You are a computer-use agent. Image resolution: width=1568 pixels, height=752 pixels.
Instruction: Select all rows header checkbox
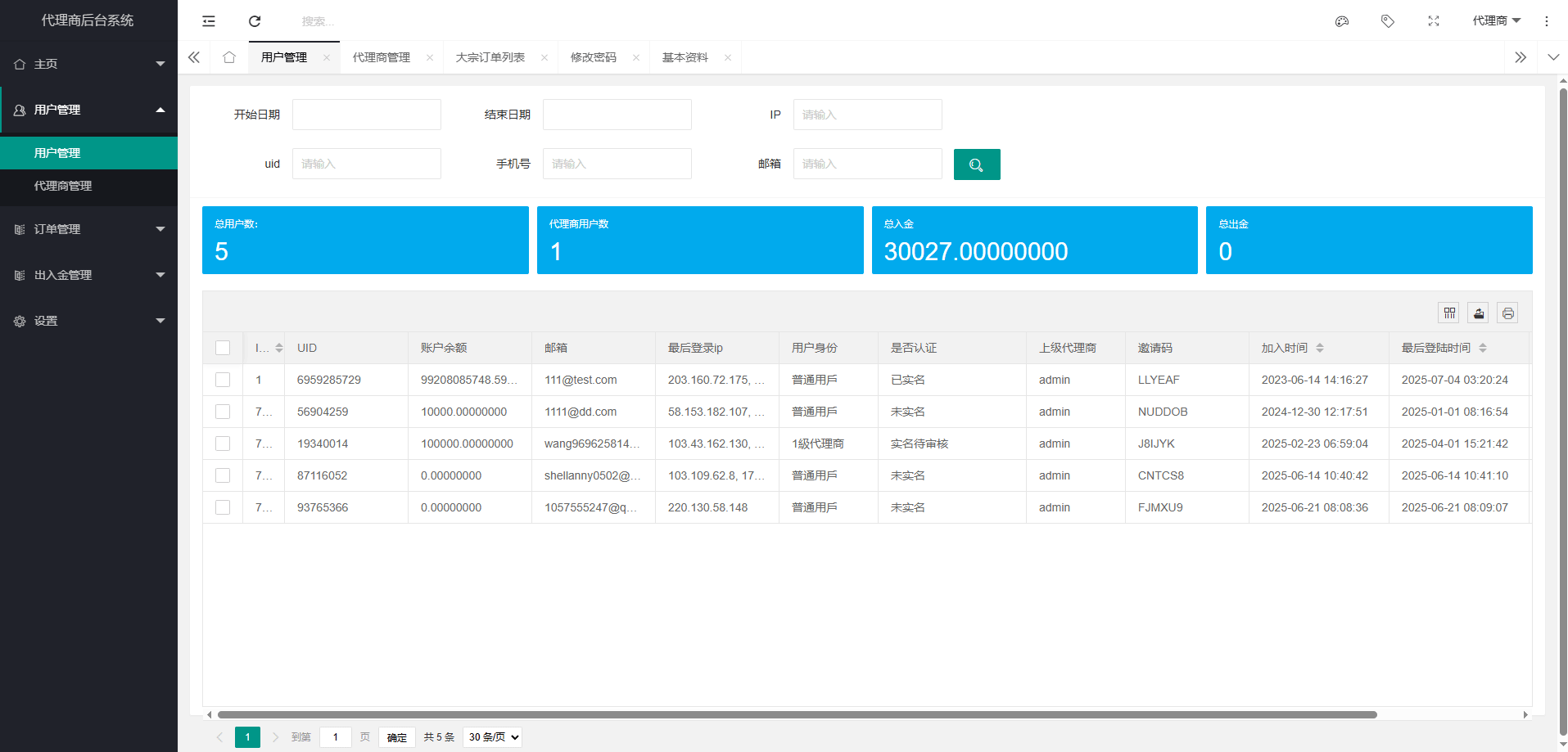(223, 348)
